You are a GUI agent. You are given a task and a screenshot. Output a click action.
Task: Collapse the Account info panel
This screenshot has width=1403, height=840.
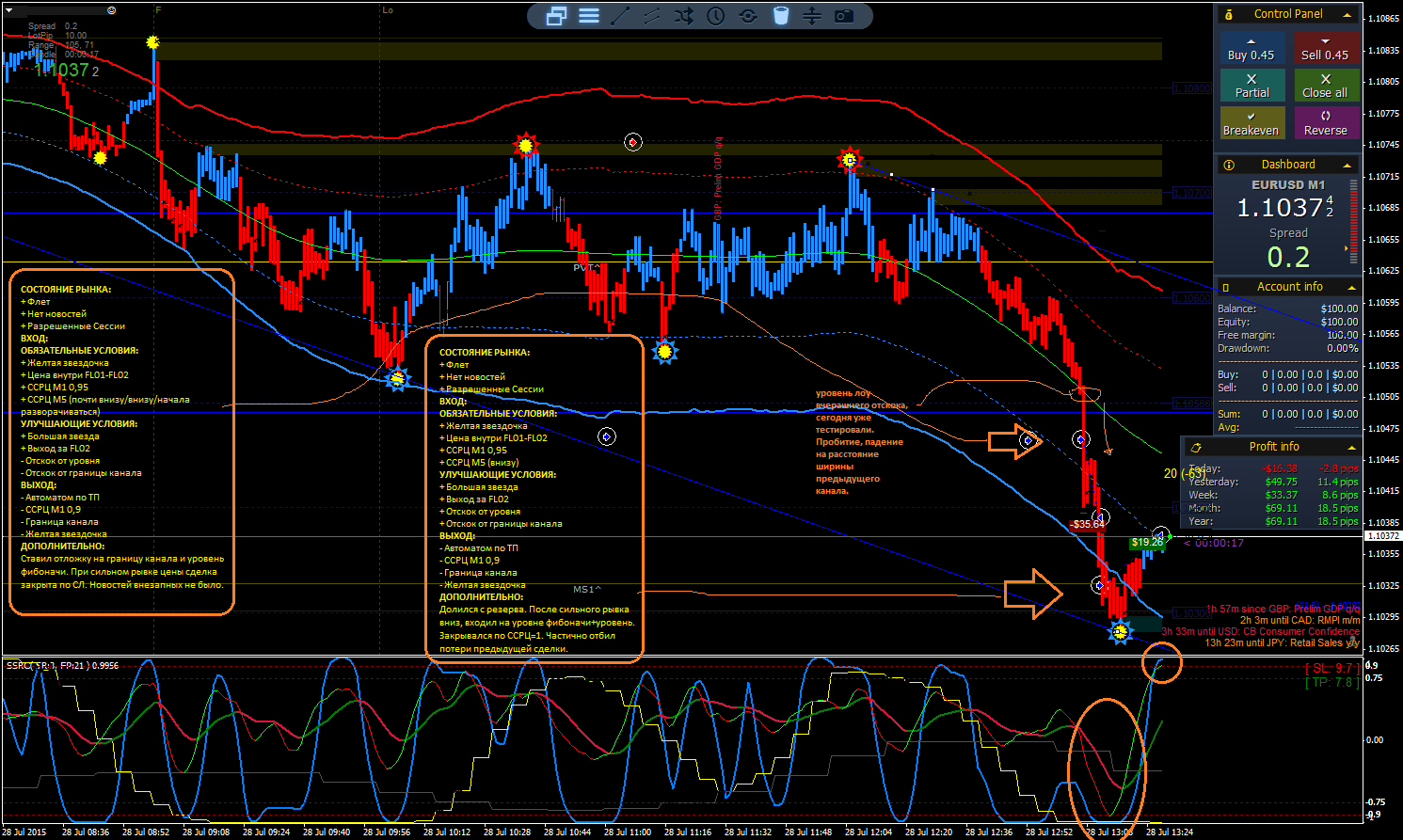click(1351, 288)
